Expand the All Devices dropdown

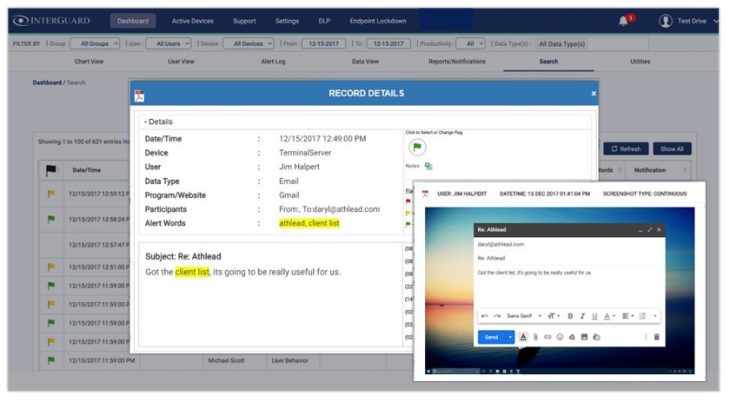tap(247, 44)
